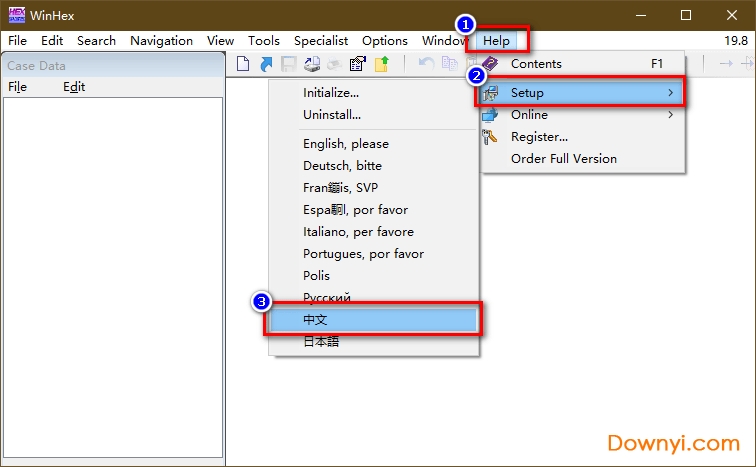Open the Specialist menu

pos(321,41)
